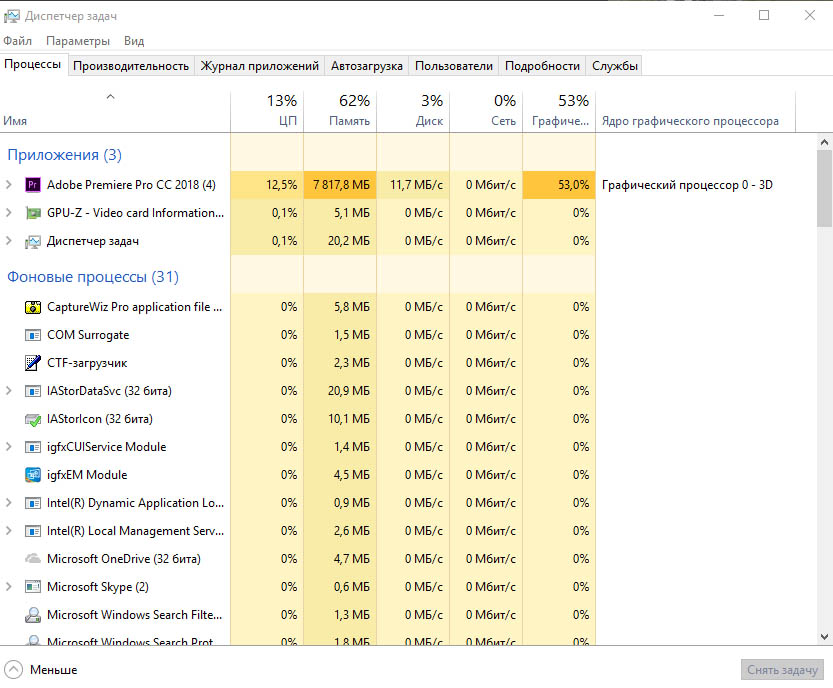Click the igfxCUIService Module icon
The image size is (833, 688).
click(33, 447)
